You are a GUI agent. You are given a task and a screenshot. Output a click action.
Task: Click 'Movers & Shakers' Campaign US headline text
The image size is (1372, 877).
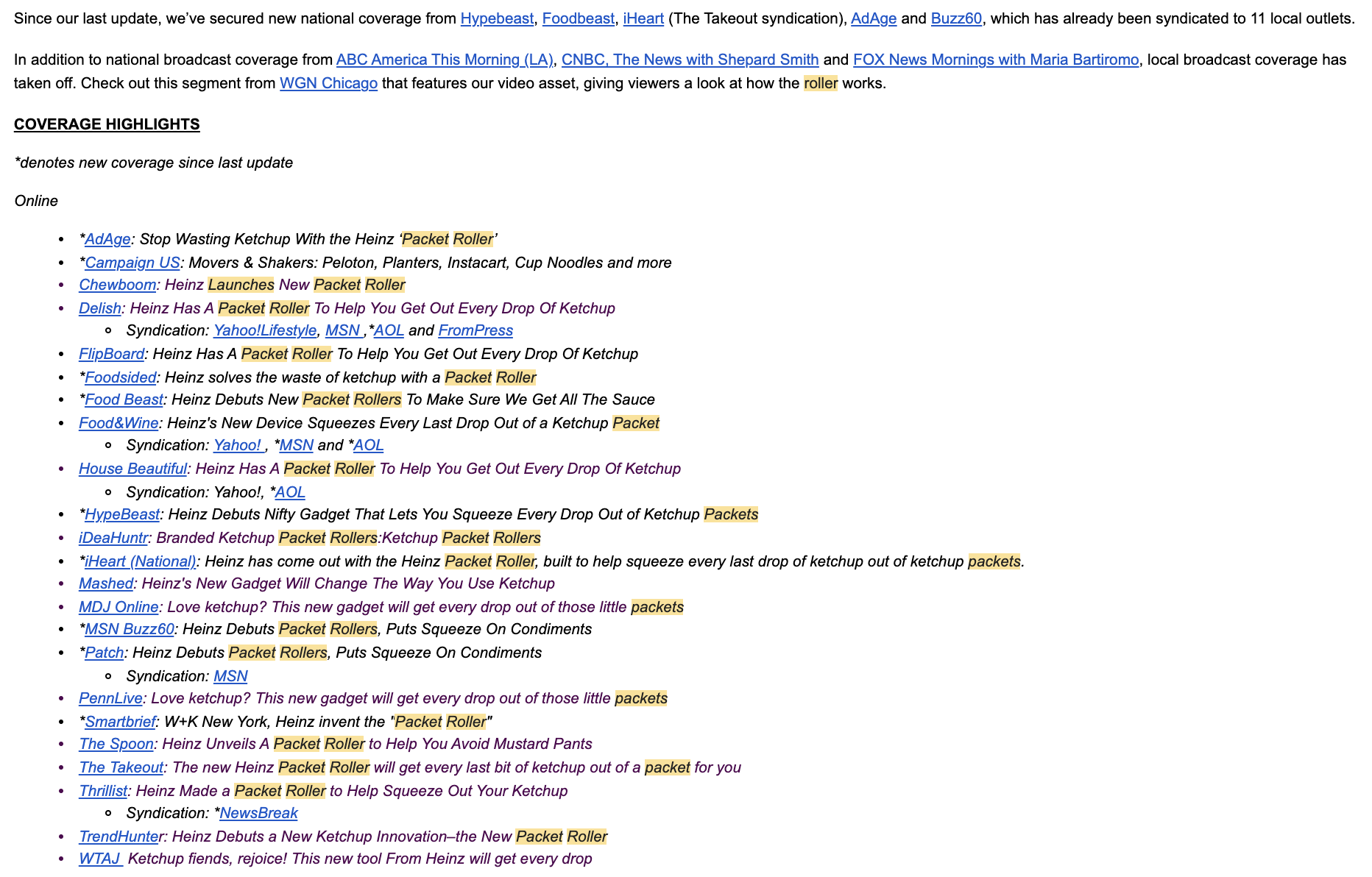click(252, 263)
